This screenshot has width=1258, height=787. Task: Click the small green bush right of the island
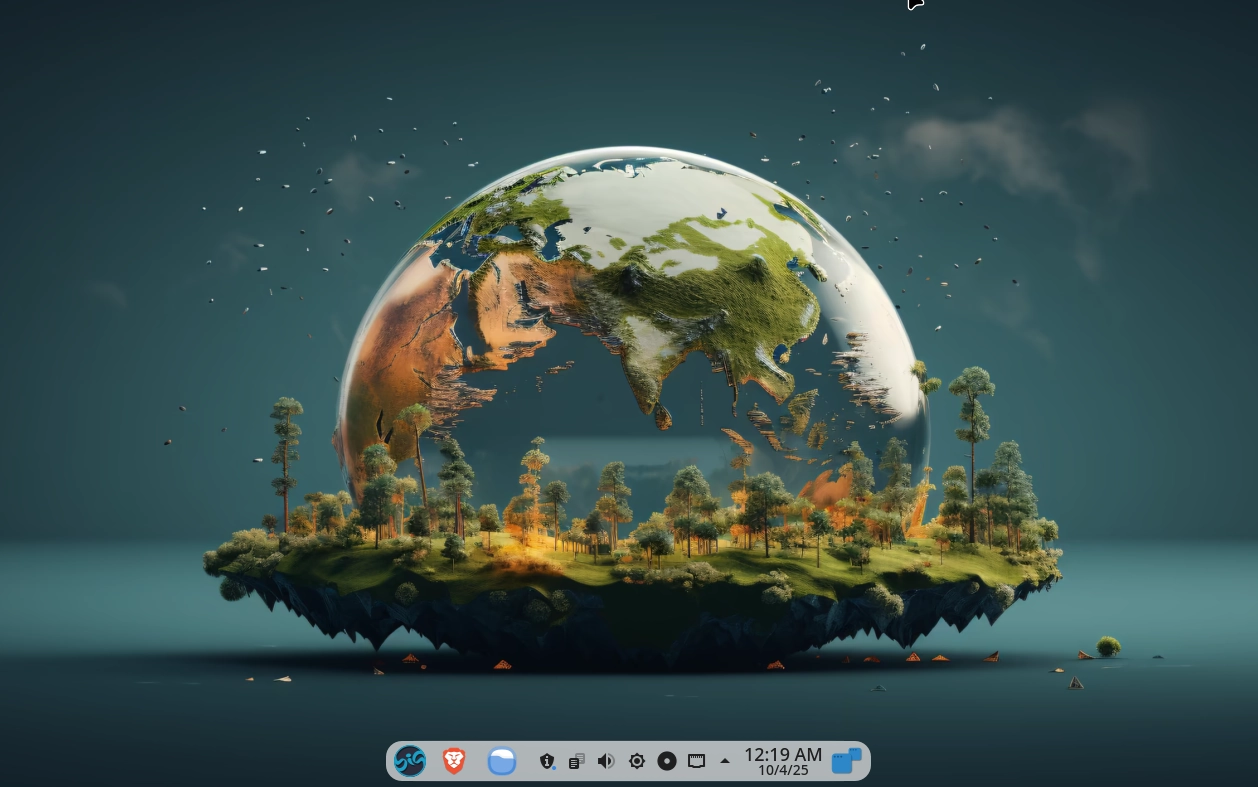click(x=1108, y=646)
